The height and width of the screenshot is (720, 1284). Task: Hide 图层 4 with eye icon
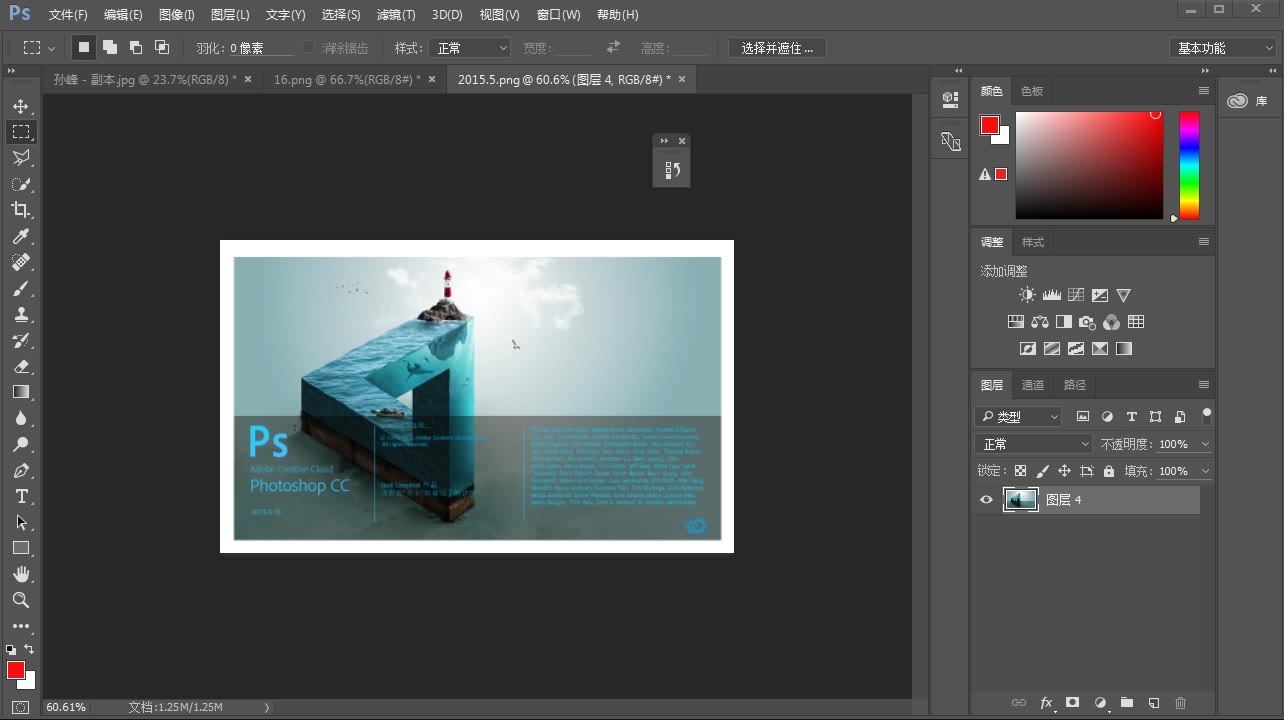pos(986,500)
